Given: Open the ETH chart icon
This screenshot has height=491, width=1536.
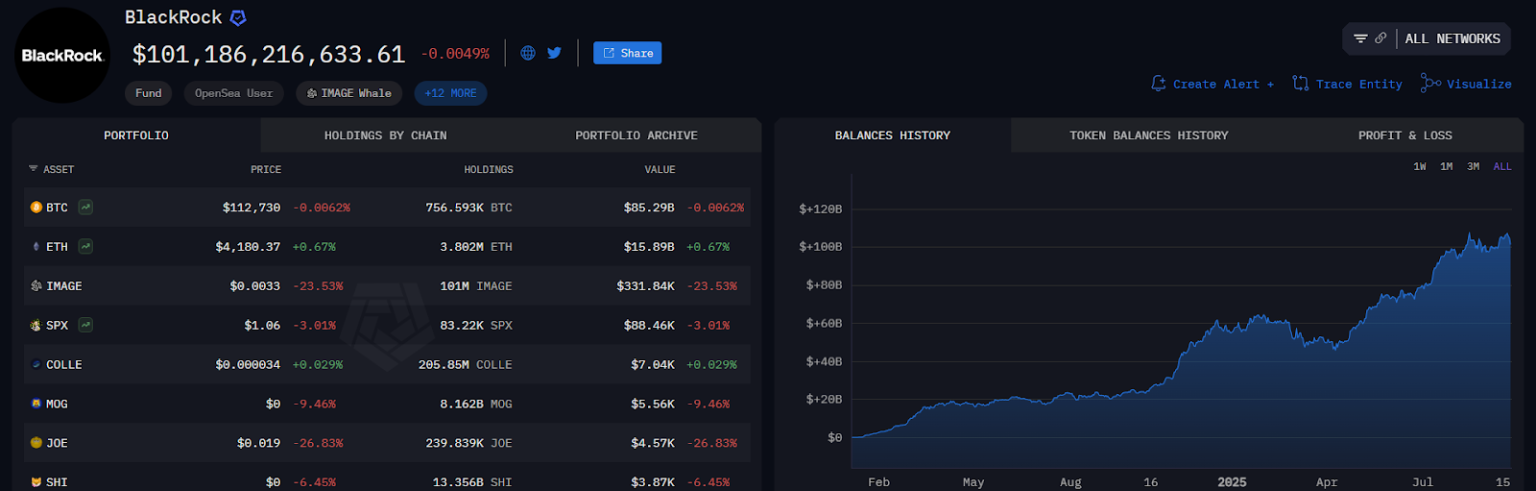Looking at the screenshot, I should (x=86, y=246).
